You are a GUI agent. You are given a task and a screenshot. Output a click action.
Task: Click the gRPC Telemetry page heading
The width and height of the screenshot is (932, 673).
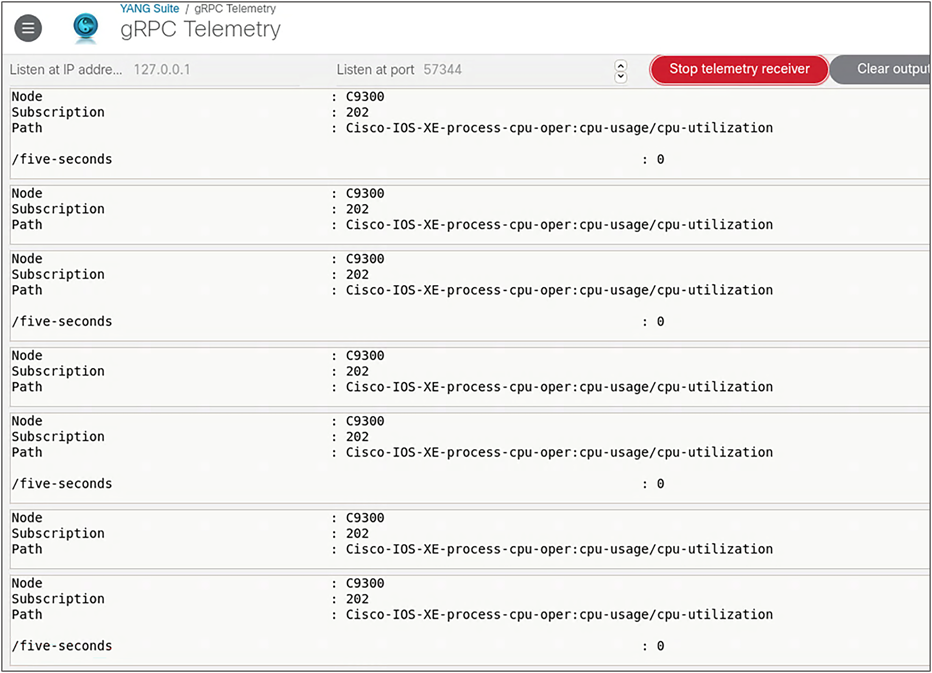200,29
